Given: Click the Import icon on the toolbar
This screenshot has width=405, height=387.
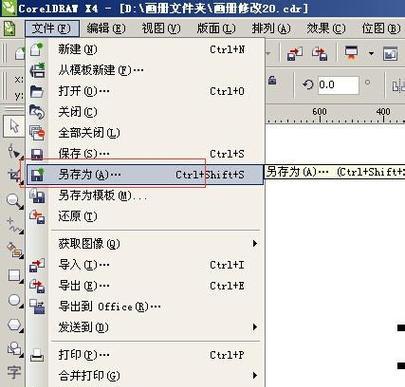Looking at the screenshot, I should [x=295, y=53].
